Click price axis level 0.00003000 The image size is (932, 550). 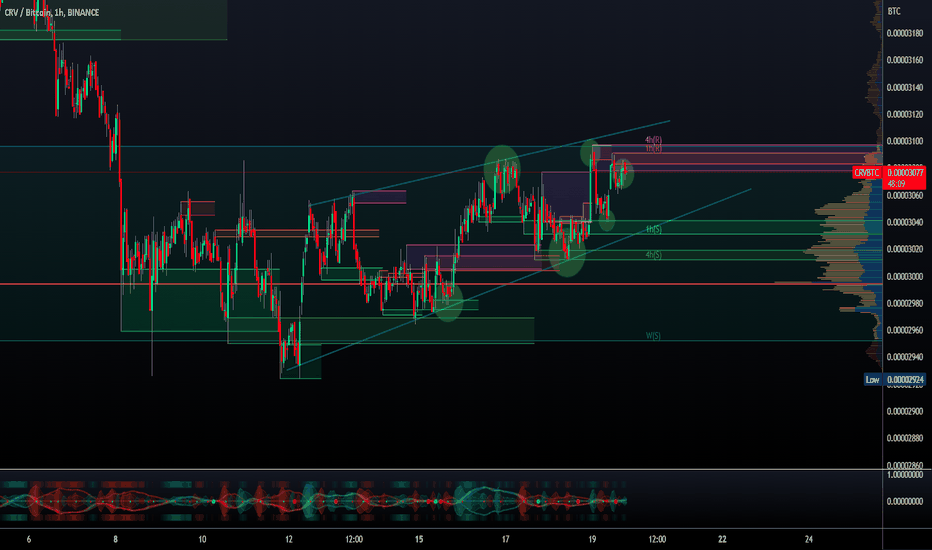coord(905,276)
